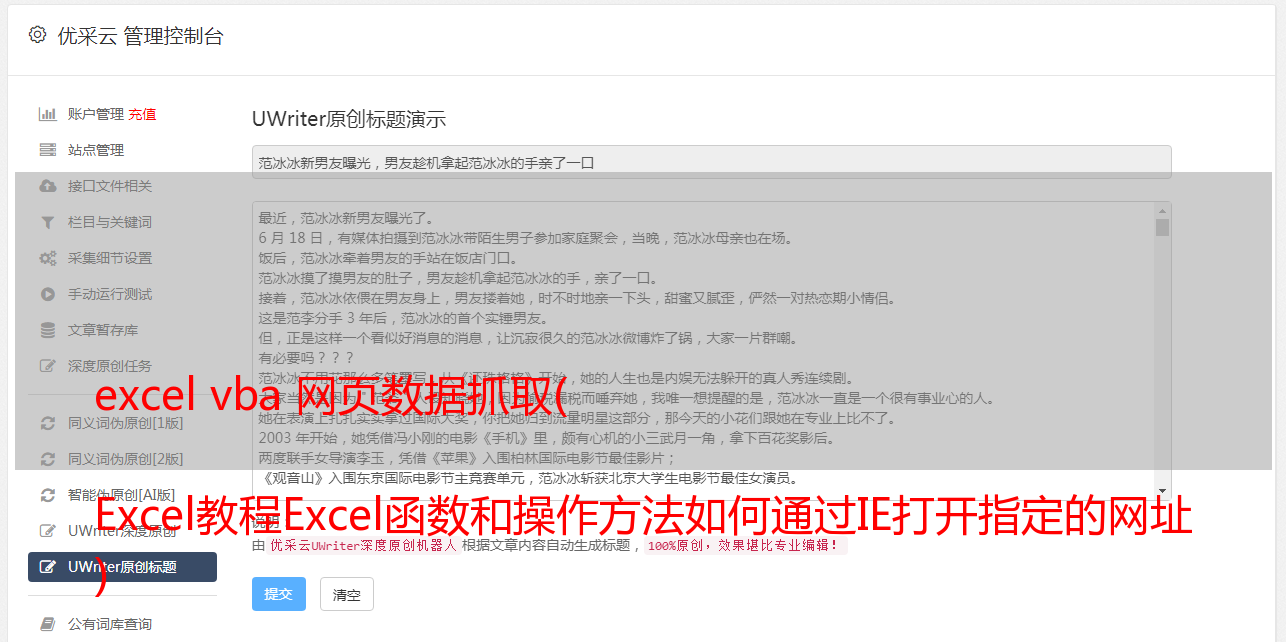1286x642 pixels.
Task: Click the generated title input field
Action: click(x=711, y=162)
